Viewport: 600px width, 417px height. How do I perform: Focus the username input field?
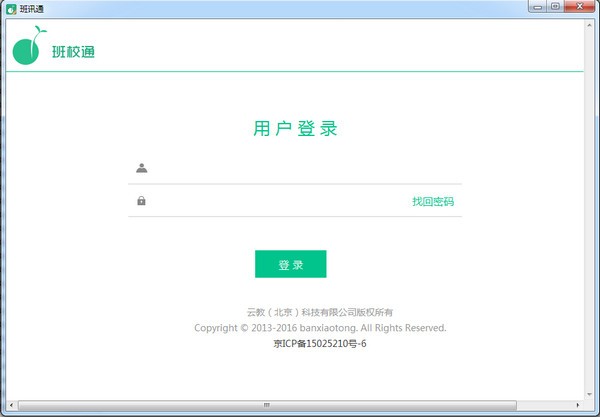pyautogui.click(x=295, y=168)
